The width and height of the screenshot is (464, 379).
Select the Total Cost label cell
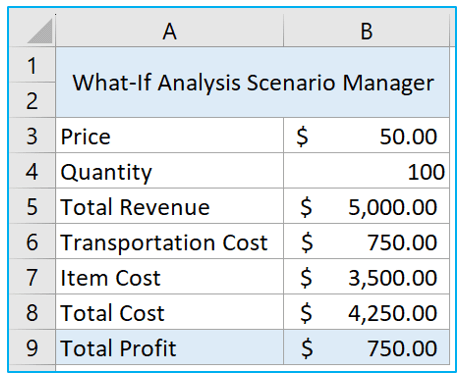pos(170,312)
